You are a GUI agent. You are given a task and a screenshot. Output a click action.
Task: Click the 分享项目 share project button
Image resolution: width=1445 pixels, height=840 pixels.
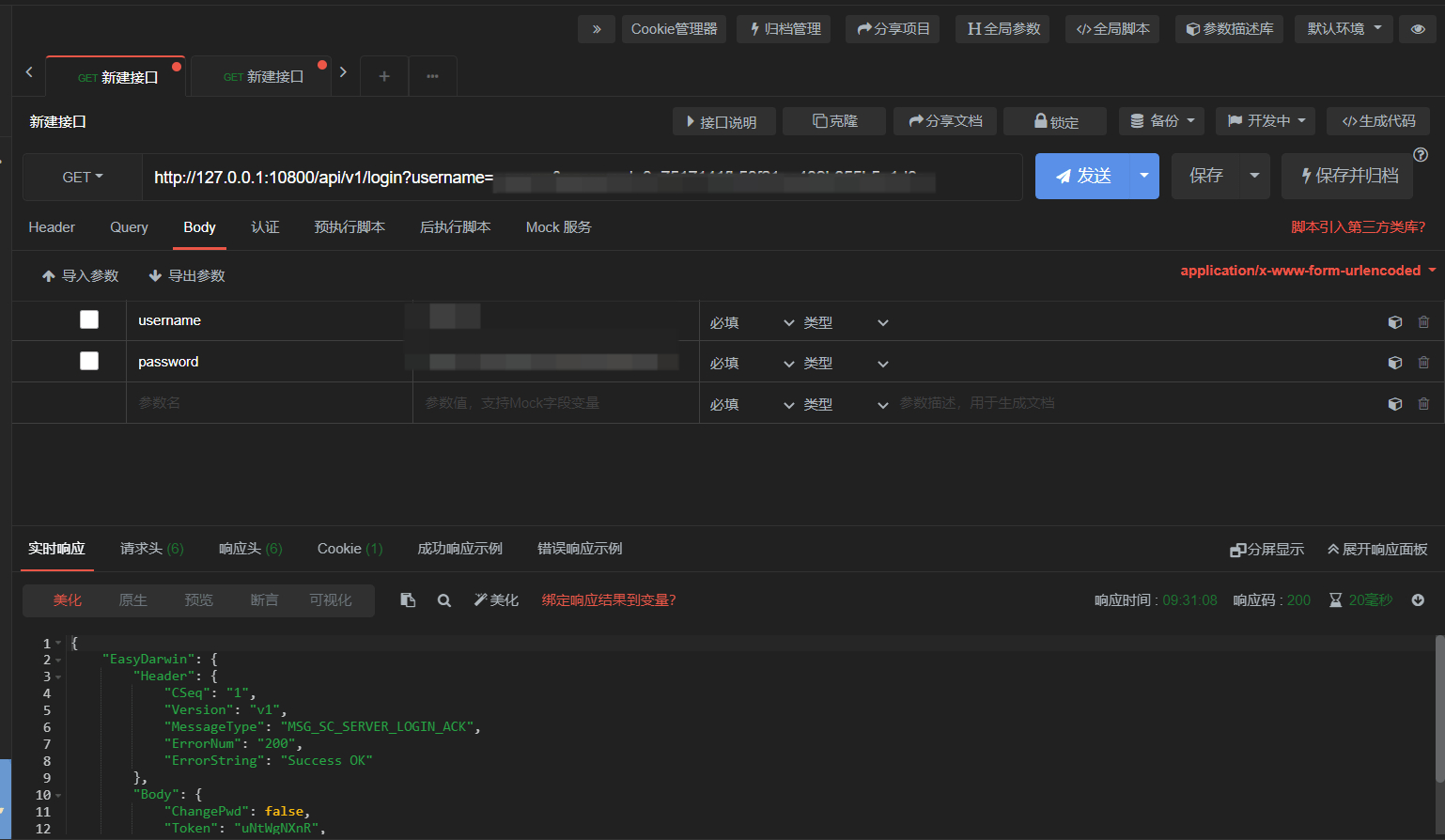coord(893,29)
